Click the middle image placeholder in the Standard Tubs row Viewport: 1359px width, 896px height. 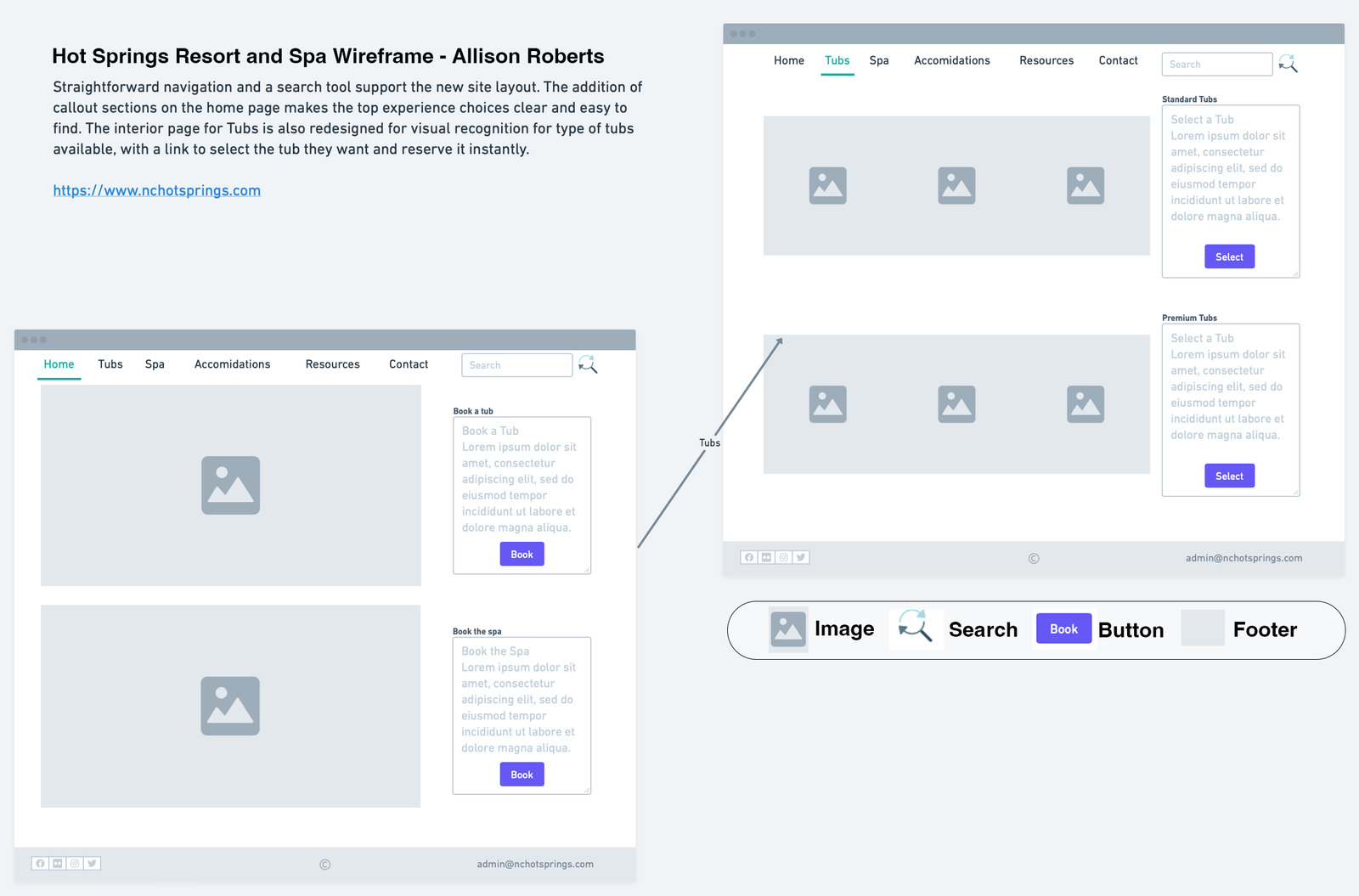pos(956,185)
